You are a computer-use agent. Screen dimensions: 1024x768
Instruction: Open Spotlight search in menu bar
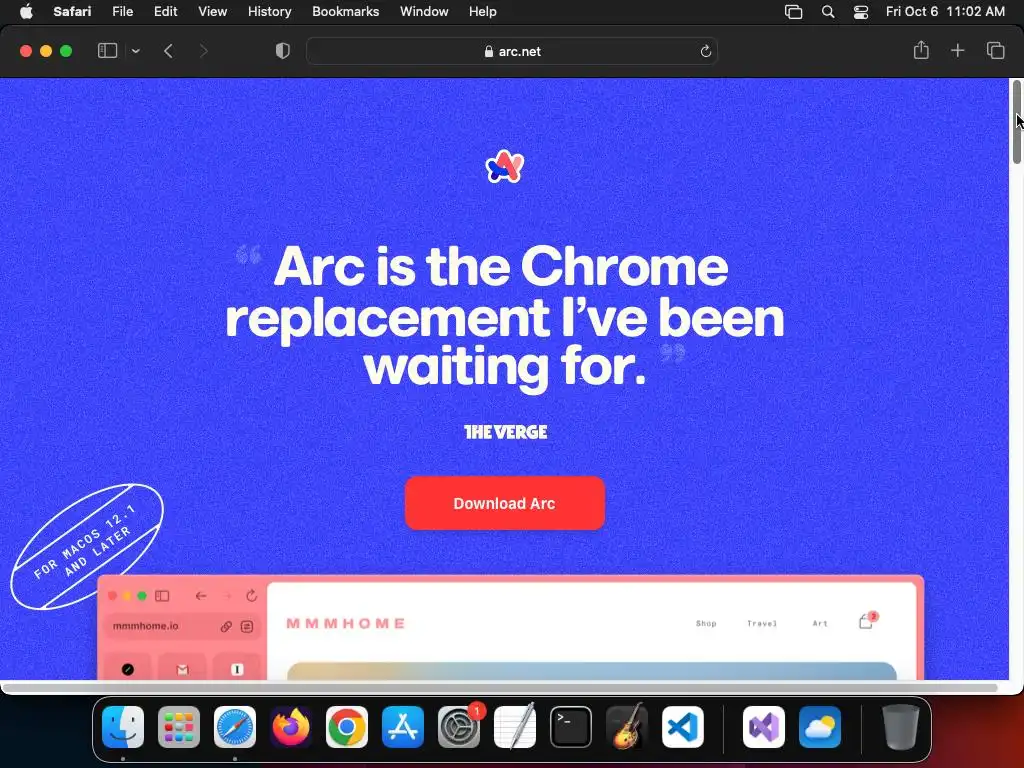[x=828, y=12]
